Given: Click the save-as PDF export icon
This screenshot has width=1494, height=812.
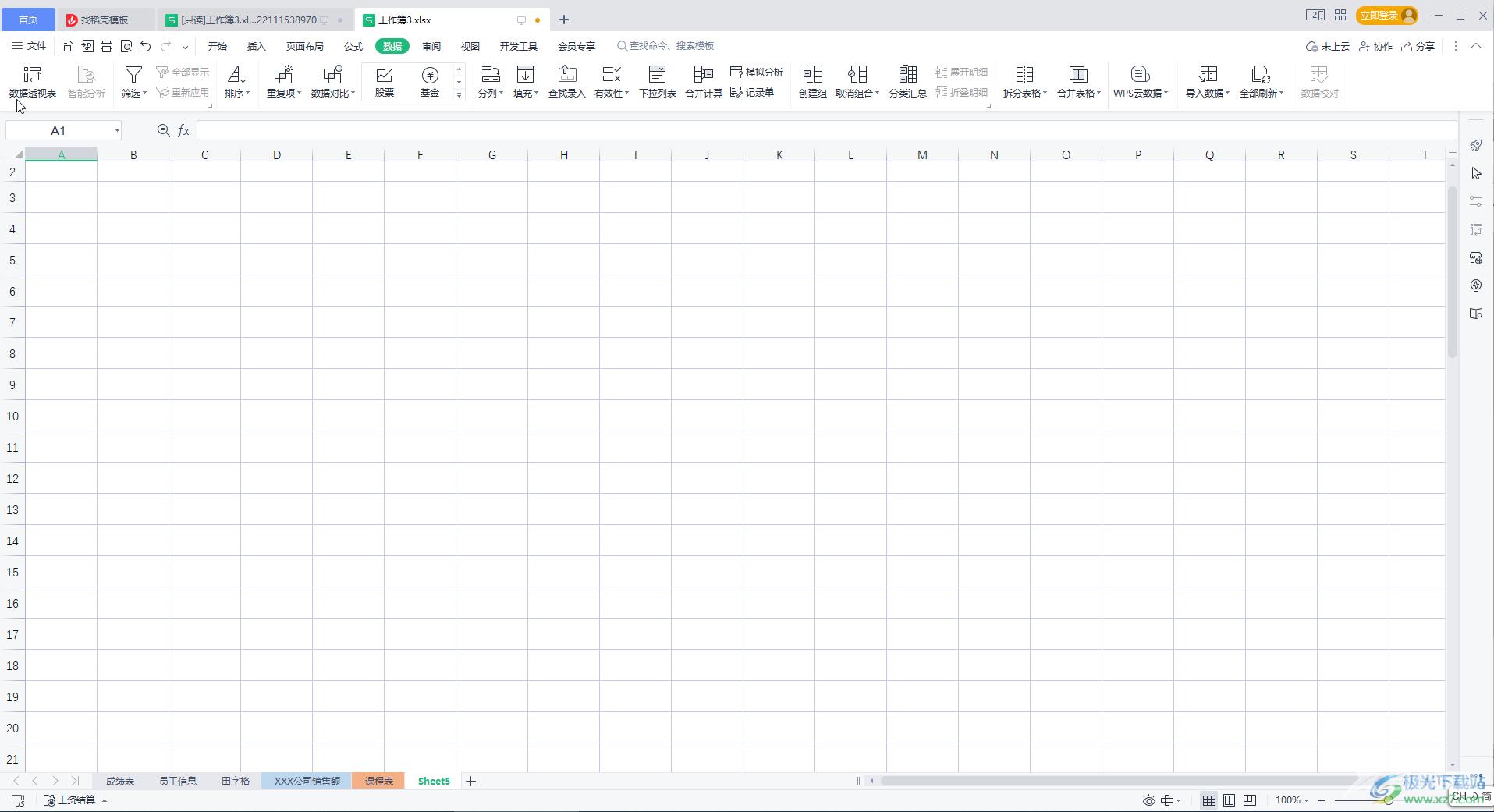Looking at the screenshot, I should pos(87,46).
